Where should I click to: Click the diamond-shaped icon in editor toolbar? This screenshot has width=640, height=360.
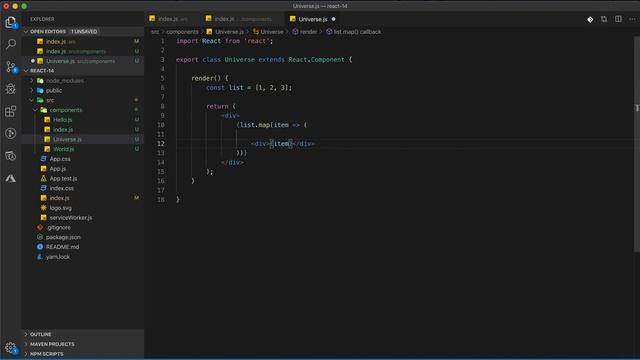(x=590, y=19)
